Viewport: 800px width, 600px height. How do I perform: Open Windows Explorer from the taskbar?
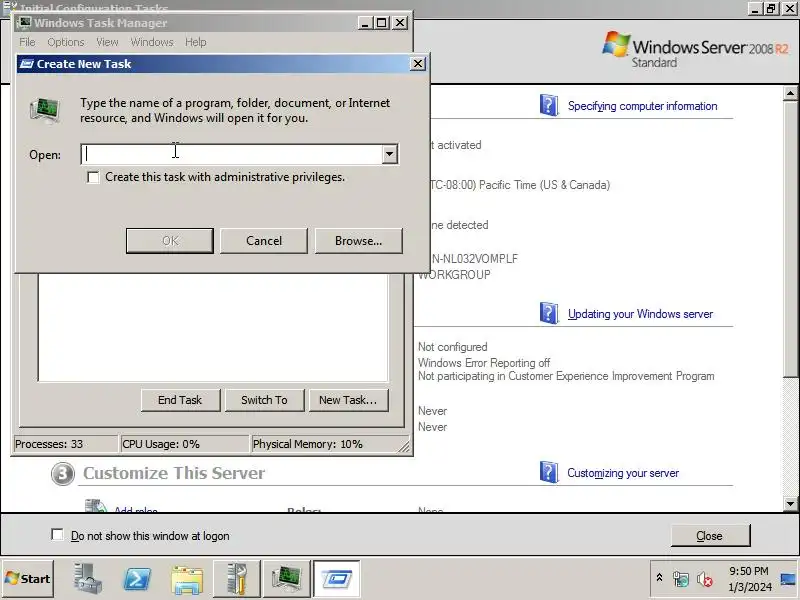point(187,579)
